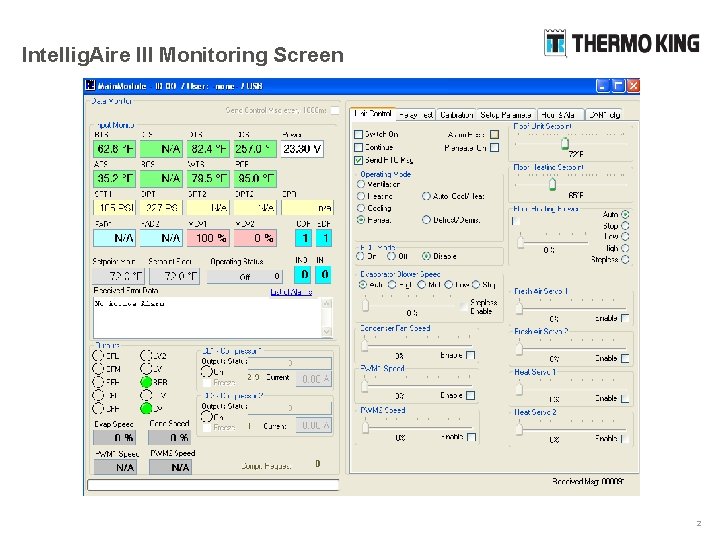
Task: Enable the Condenser Fan Speed checkbox
Action: pyautogui.click(x=471, y=355)
